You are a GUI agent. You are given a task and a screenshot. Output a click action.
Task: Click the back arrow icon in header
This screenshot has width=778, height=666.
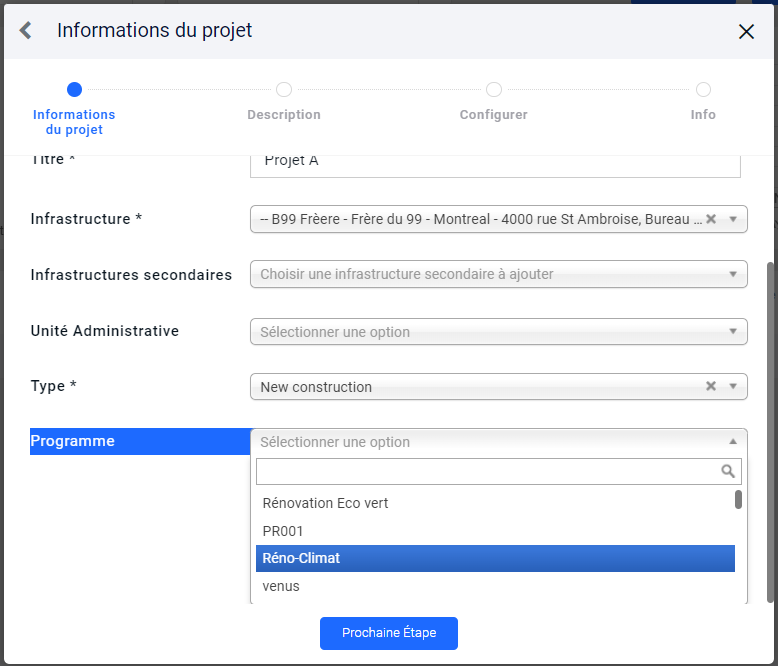(x=26, y=30)
